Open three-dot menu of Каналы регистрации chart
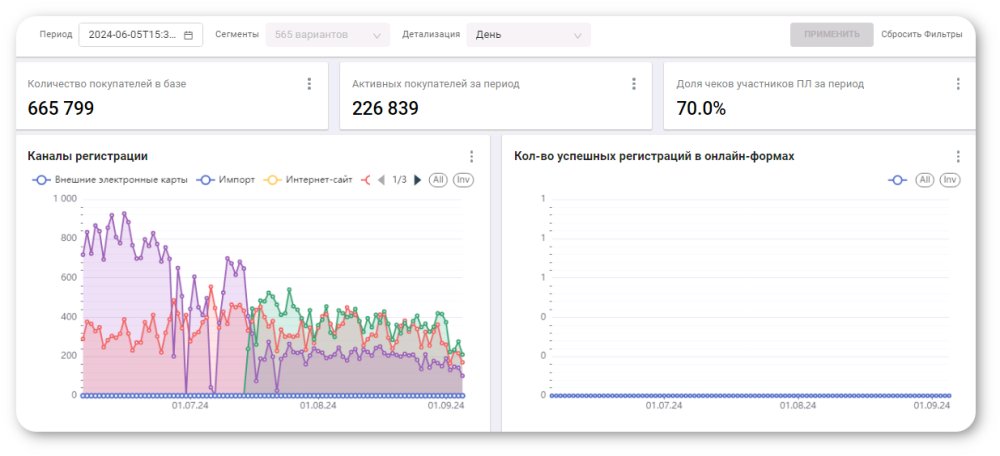1000x456 pixels. click(x=471, y=156)
